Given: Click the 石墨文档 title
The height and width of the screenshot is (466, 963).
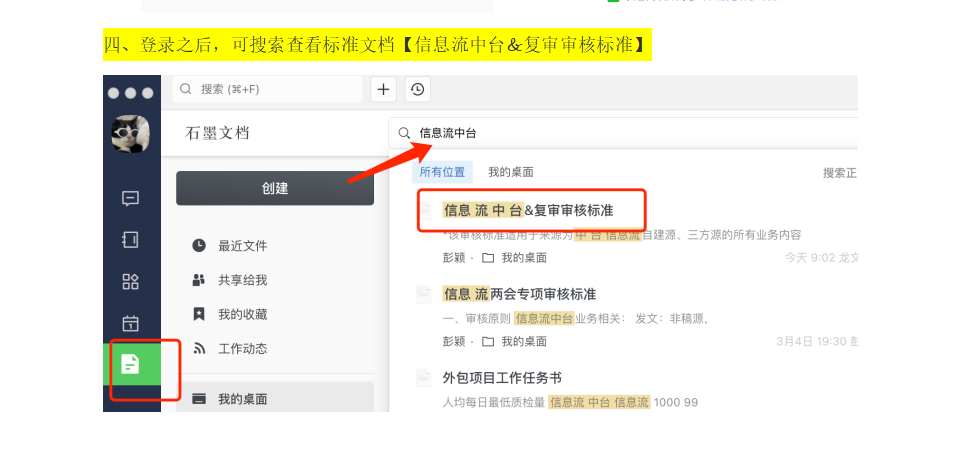Looking at the screenshot, I should 217,133.
